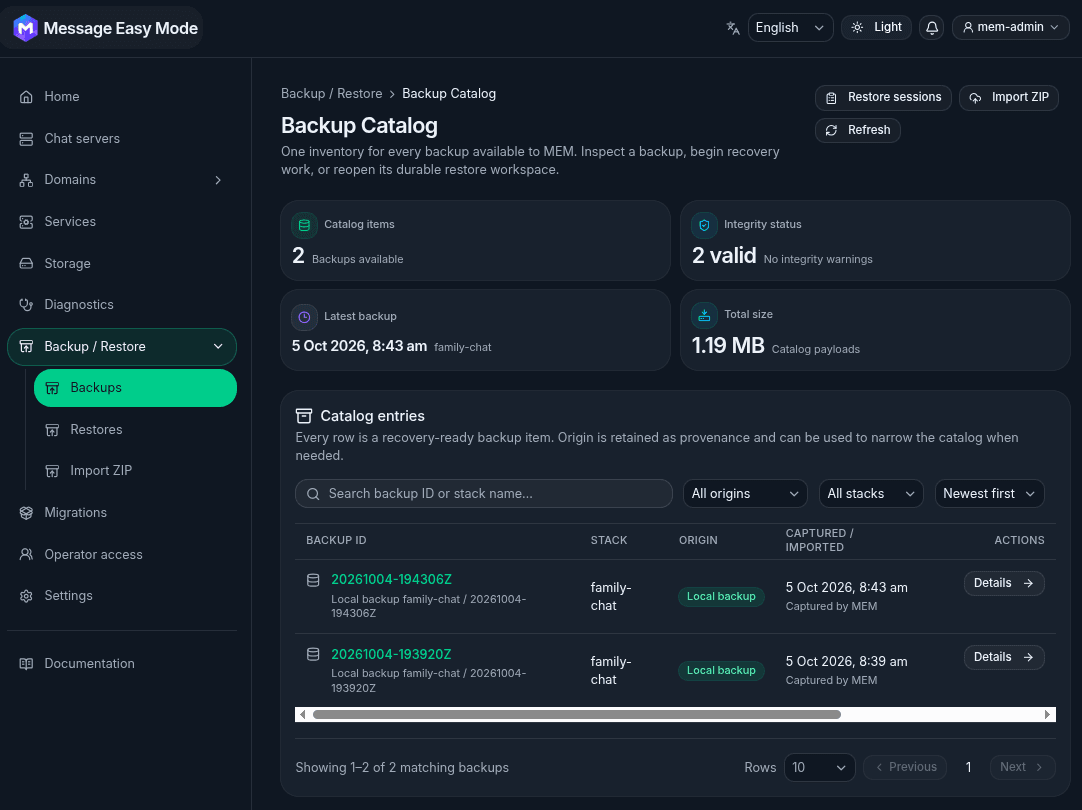The image size is (1082, 810).
Task: Go to Chat servers
Action: [x=122, y=139]
